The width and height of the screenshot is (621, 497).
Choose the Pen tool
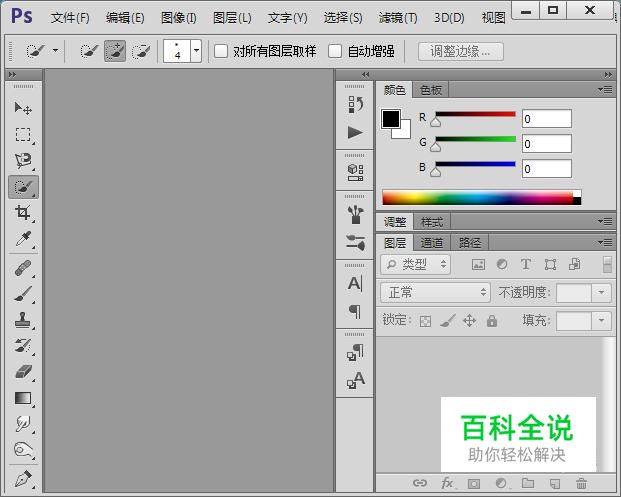tap(23, 478)
